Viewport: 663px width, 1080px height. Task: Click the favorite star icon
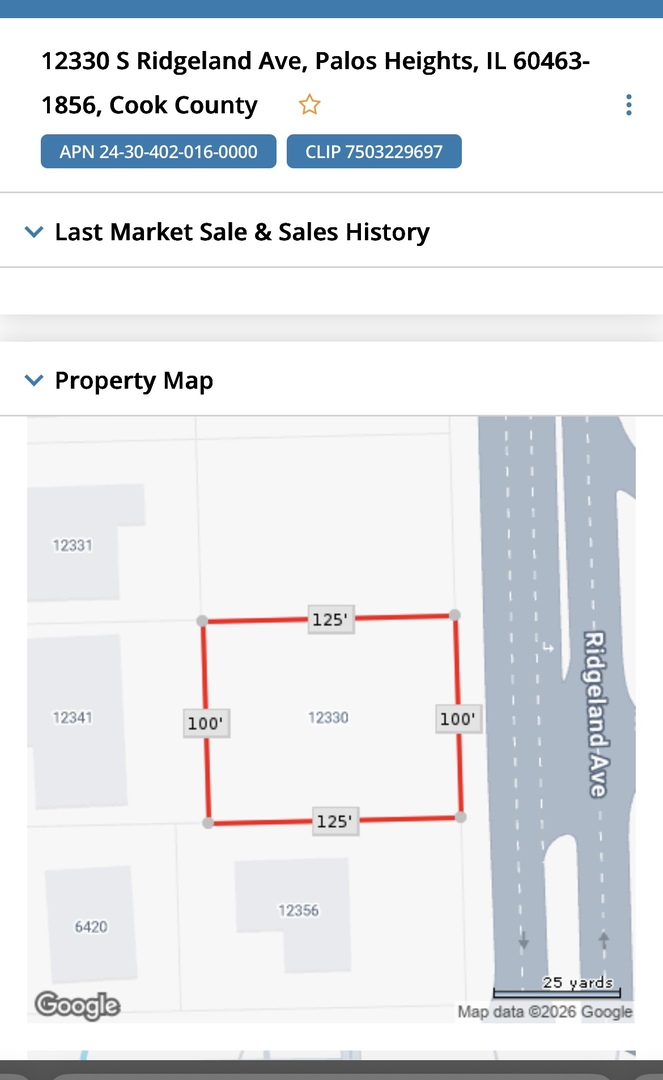pos(309,105)
